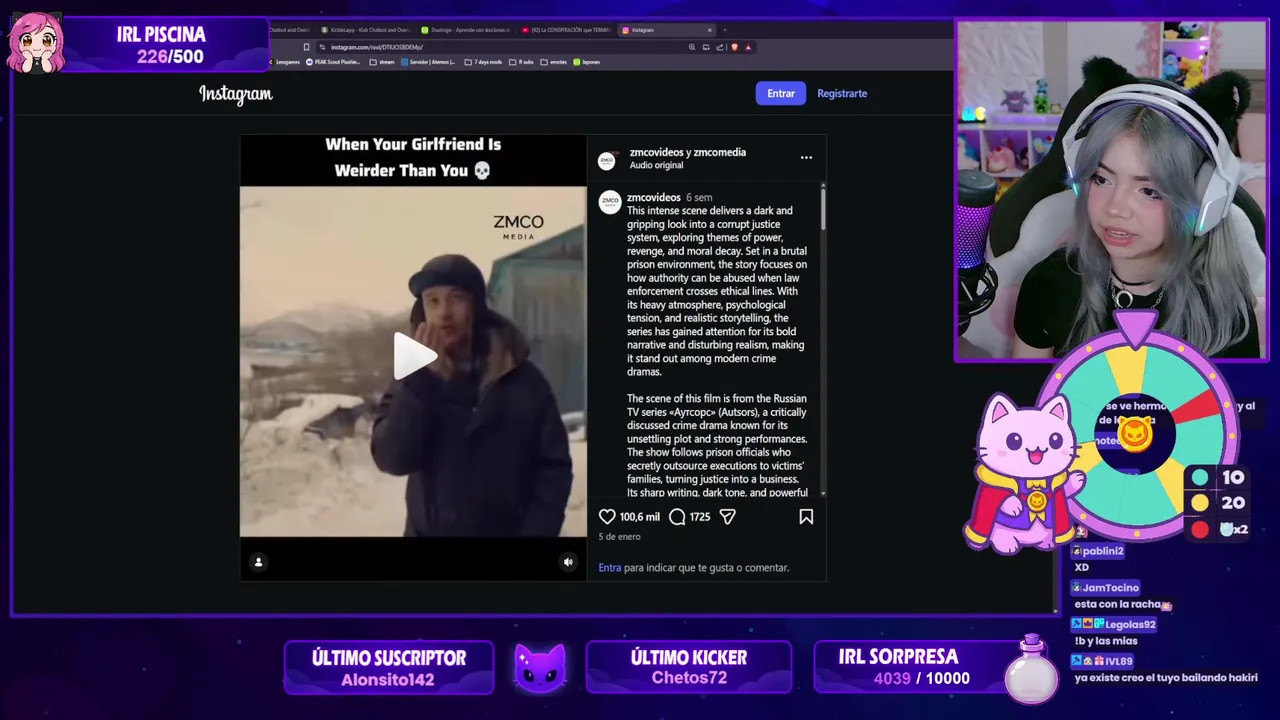Viewport: 1280px width, 720px height.
Task: Click the zoom magnifier icon in address bar
Action: (x=692, y=47)
